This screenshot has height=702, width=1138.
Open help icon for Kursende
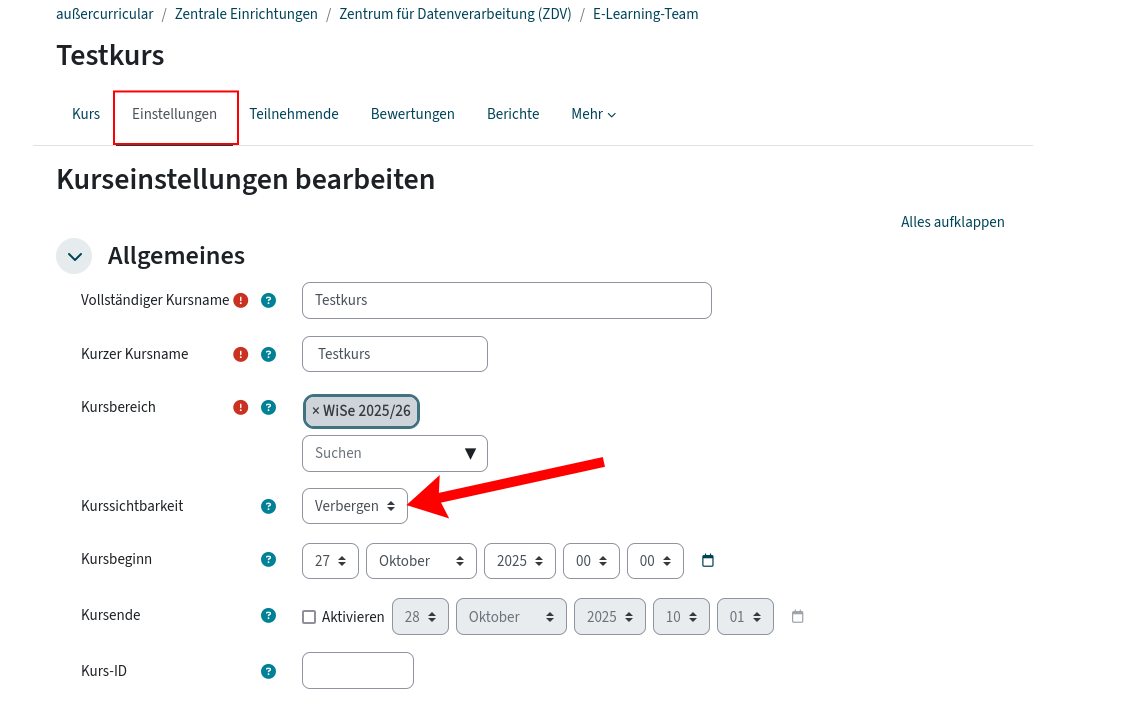click(x=268, y=615)
